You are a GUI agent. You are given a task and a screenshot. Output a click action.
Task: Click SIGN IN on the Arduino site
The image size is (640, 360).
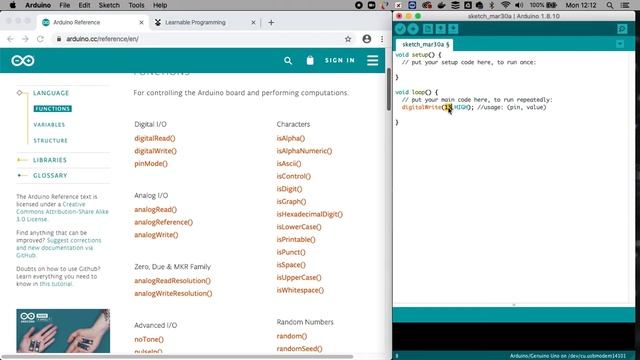[x=340, y=60]
